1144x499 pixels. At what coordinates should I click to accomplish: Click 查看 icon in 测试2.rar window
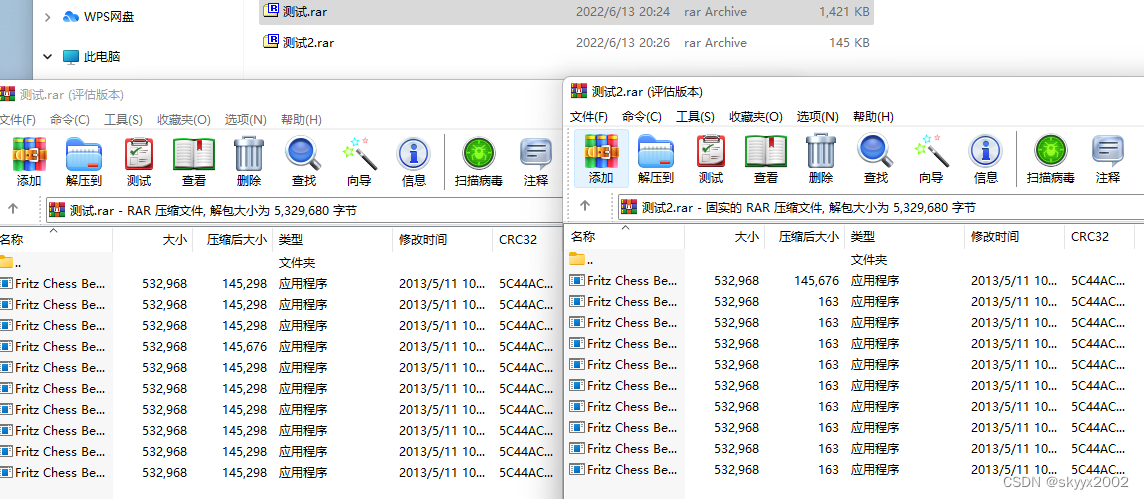click(x=766, y=159)
